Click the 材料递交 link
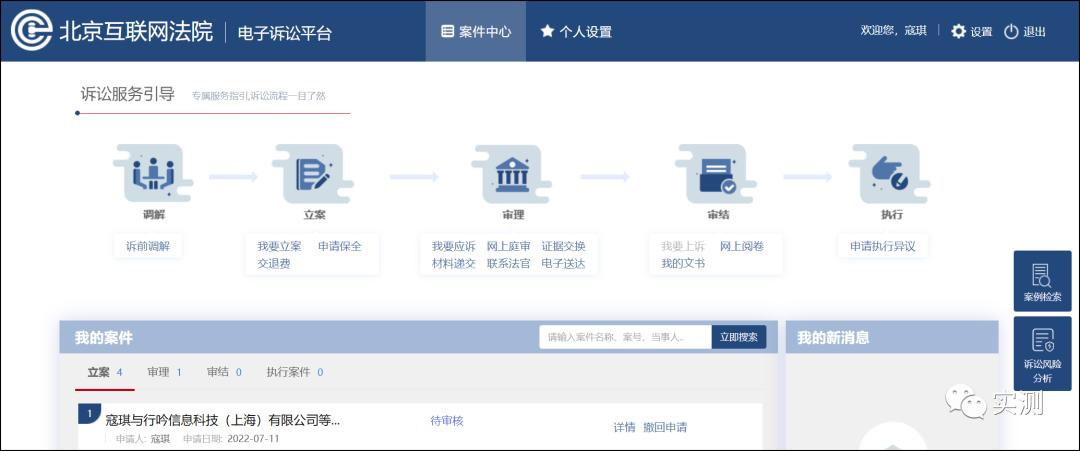The width and height of the screenshot is (1080, 451). pos(453,263)
